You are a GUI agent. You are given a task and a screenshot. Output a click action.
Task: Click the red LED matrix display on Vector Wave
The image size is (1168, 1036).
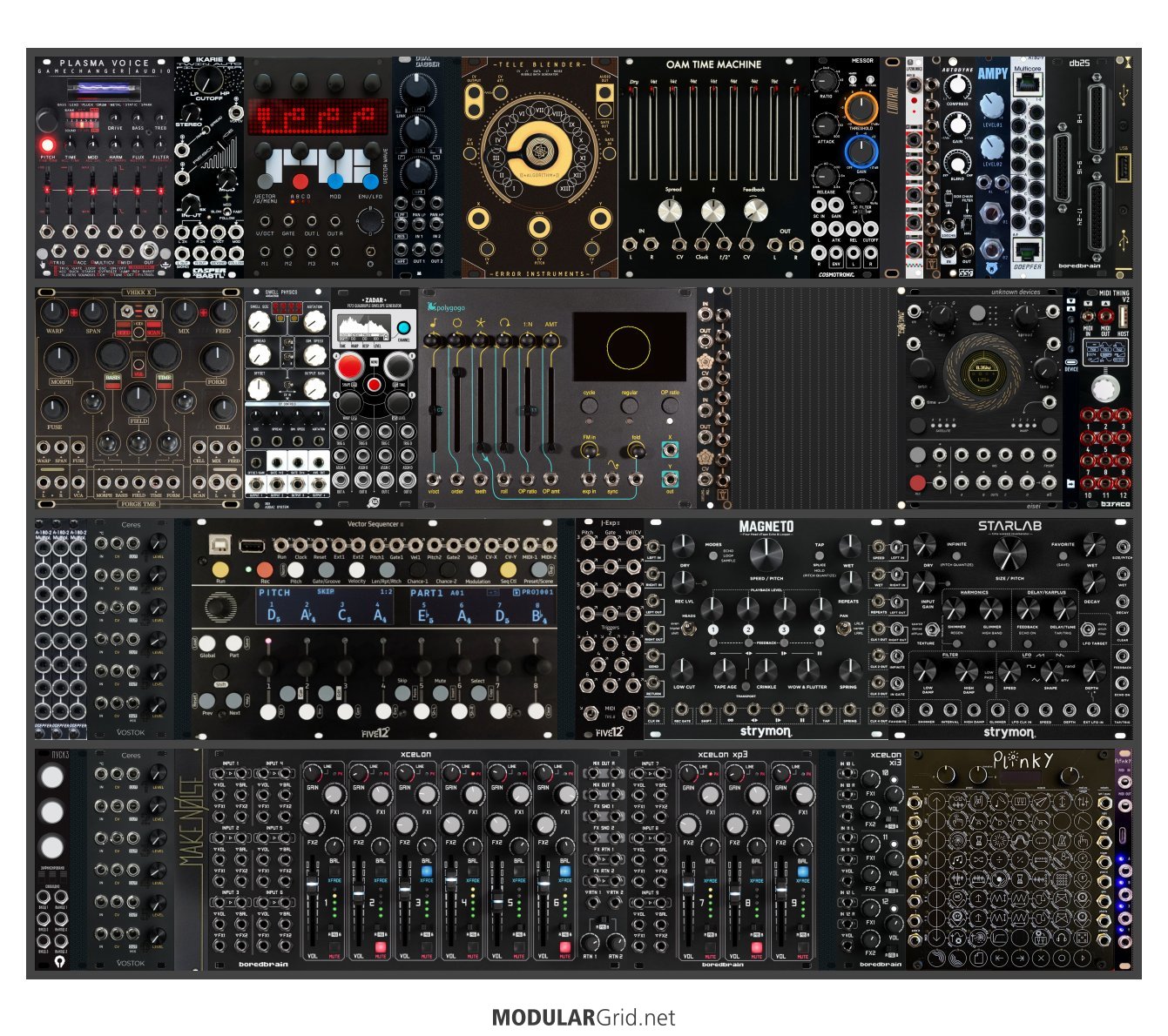click(x=318, y=117)
